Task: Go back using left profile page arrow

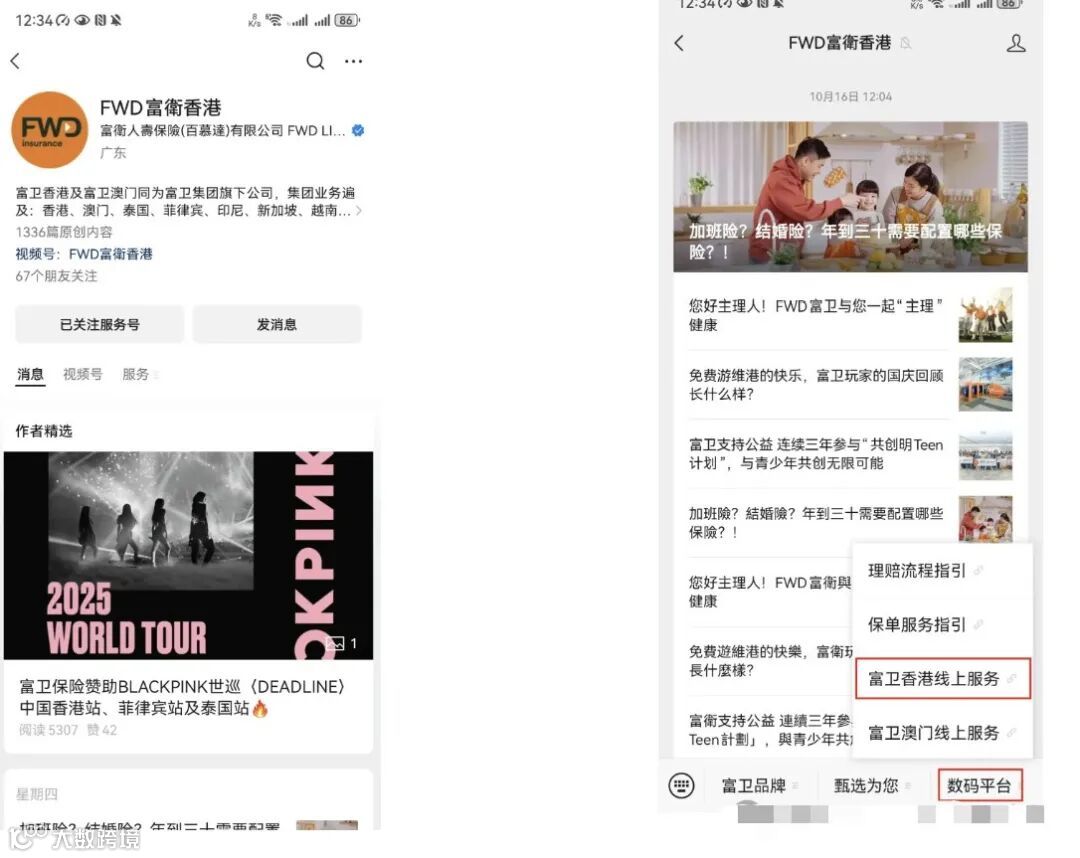Action: [x=15, y=61]
